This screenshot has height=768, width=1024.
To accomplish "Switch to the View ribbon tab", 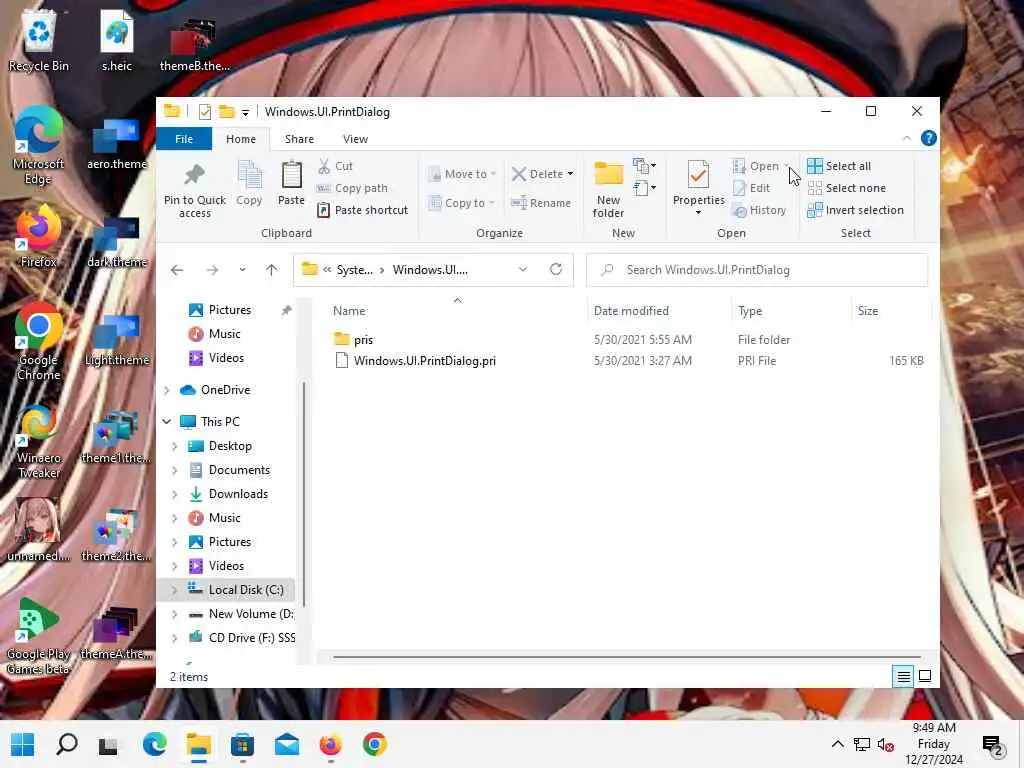I will click(355, 139).
